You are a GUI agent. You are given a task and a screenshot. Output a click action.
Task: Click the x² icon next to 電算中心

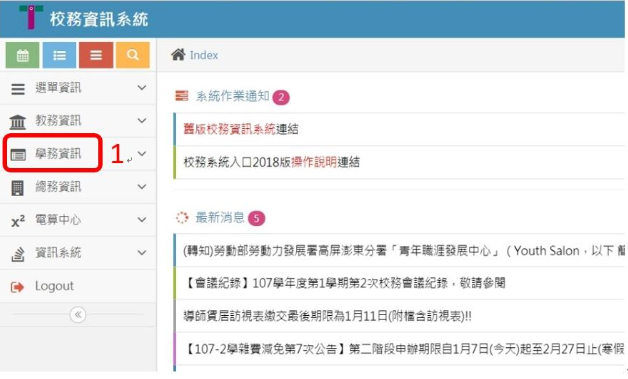click(x=18, y=221)
